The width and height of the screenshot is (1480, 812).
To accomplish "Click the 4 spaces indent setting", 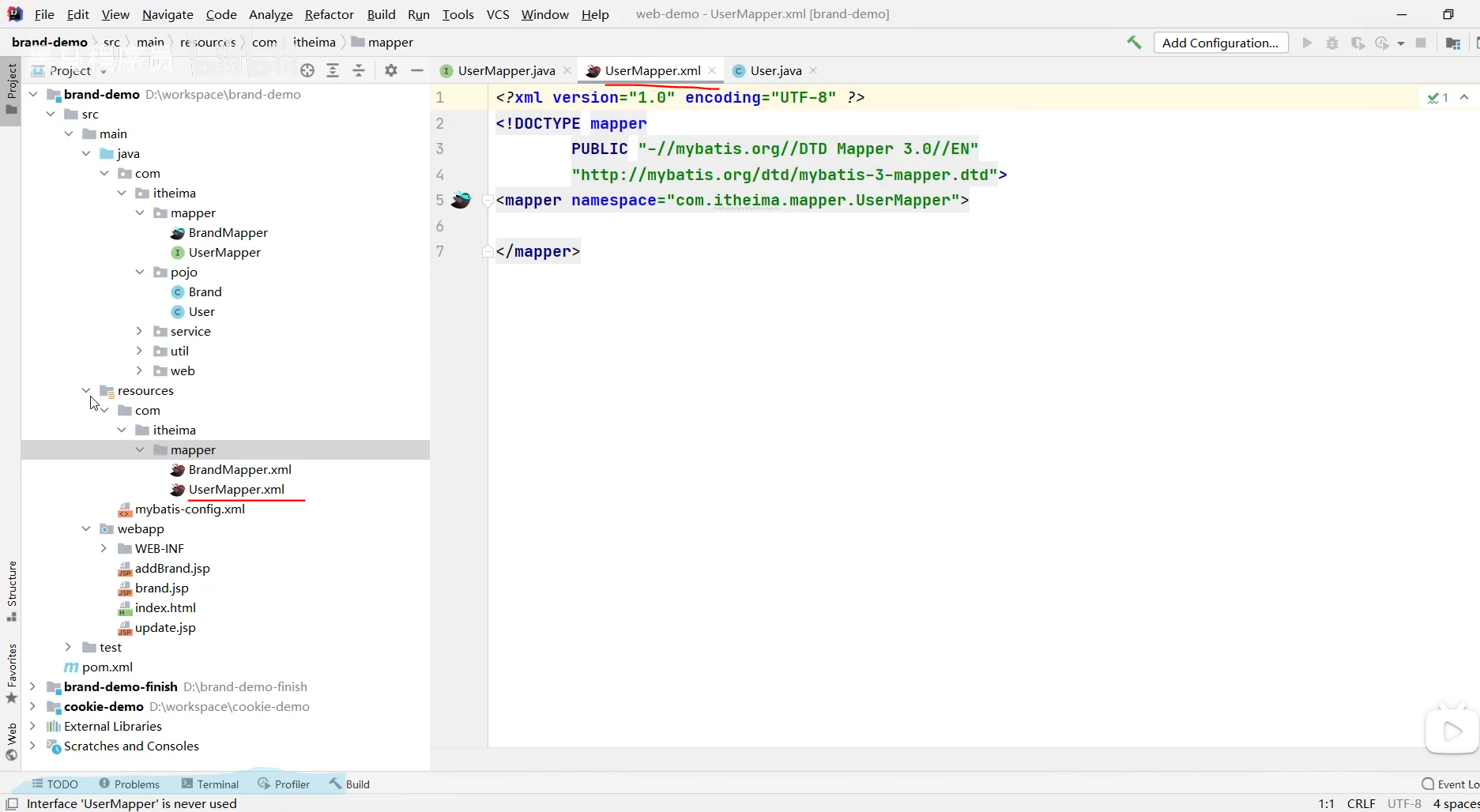I will (x=1456, y=803).
